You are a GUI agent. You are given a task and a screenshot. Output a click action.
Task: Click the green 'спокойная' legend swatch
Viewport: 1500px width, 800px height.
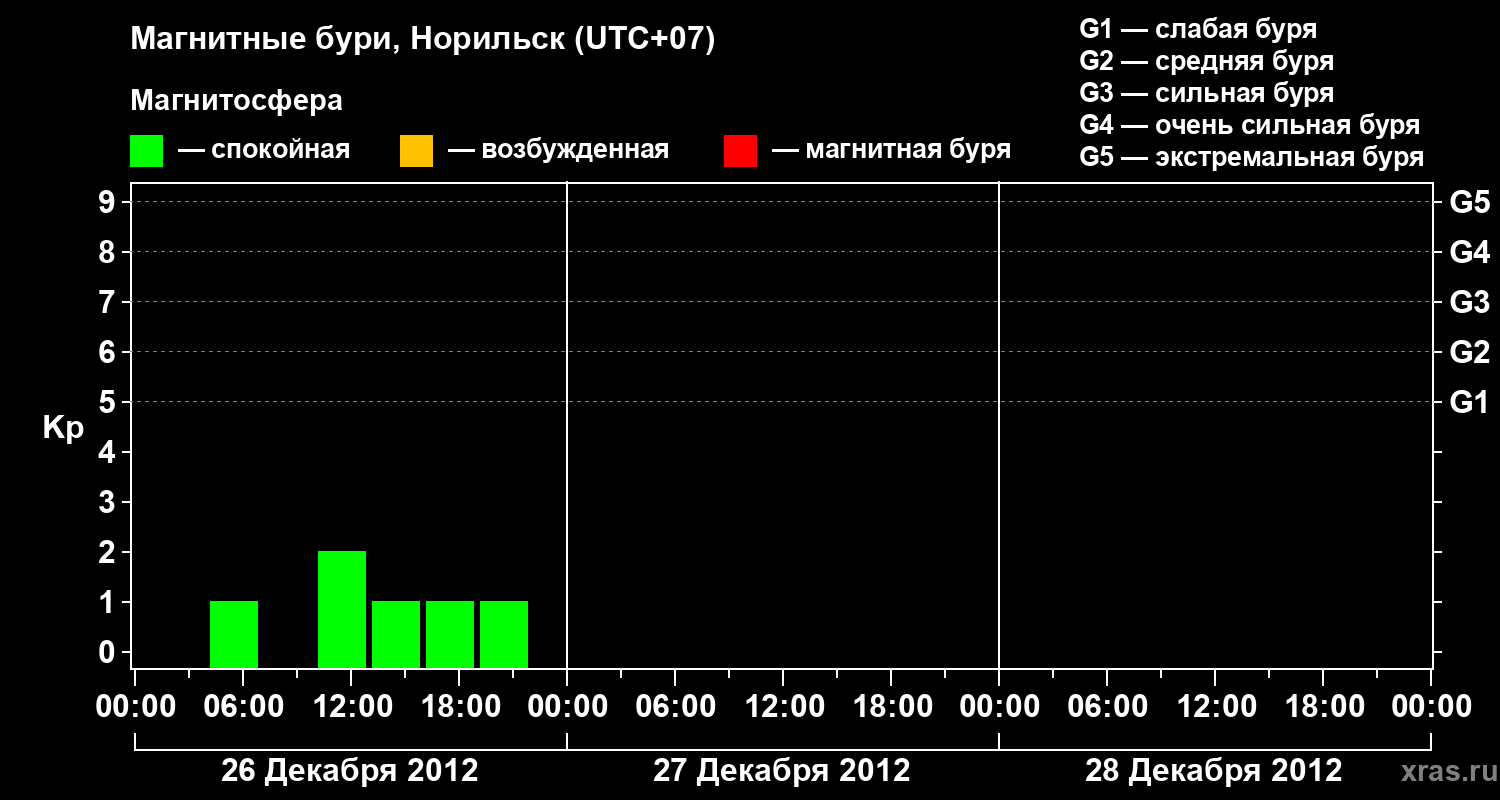point(147,151)
